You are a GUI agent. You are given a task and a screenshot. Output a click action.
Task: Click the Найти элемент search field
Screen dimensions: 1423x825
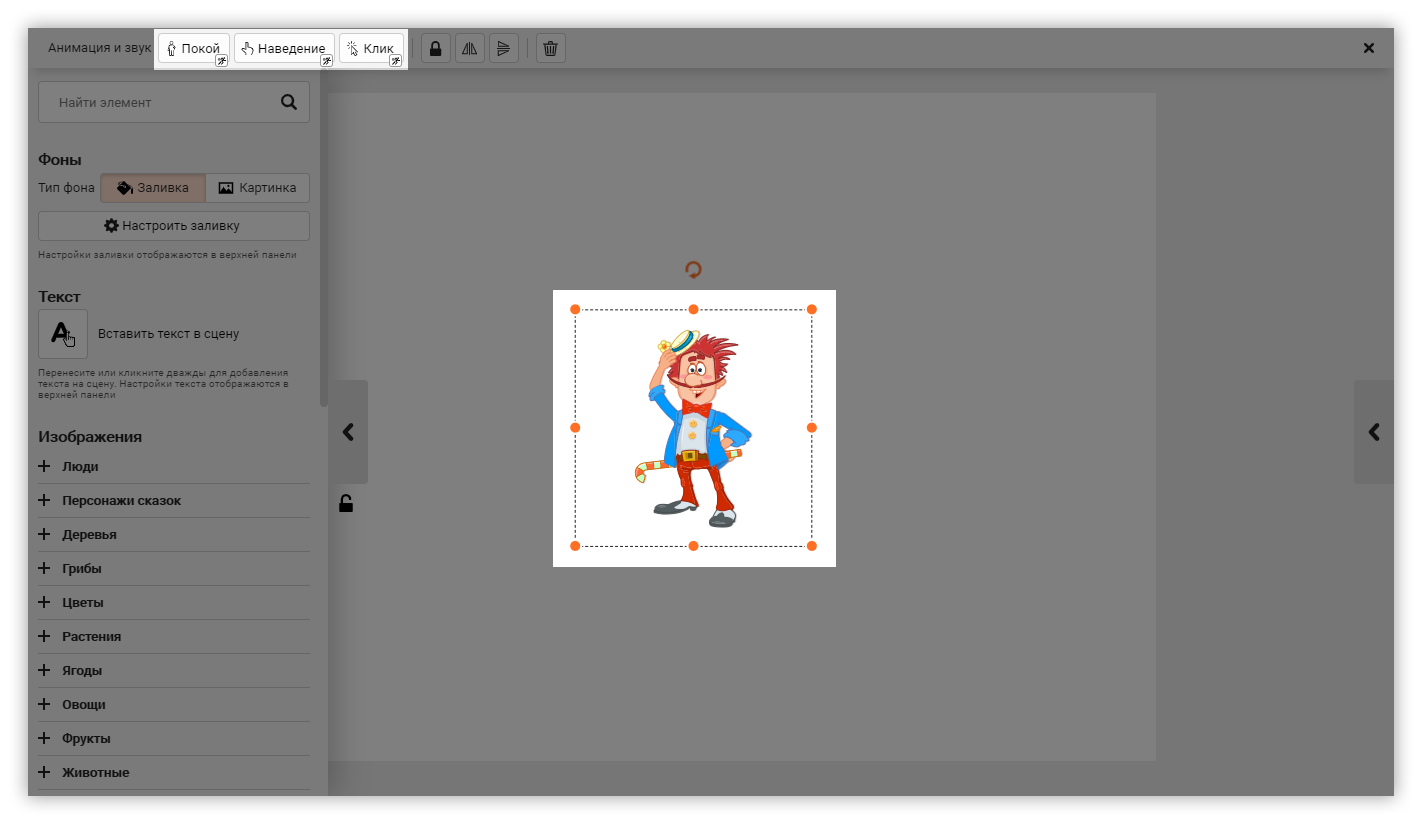160,102
